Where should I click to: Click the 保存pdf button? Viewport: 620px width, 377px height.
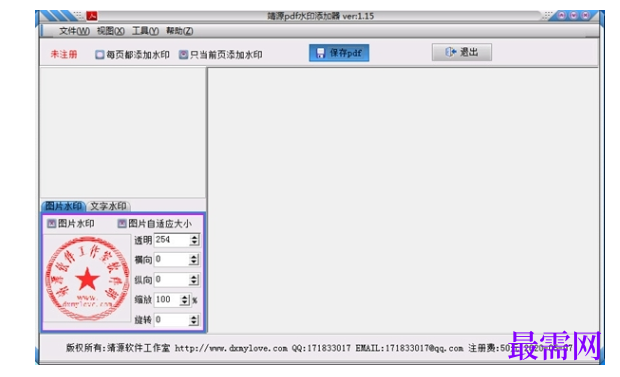[x=339, y=53]
